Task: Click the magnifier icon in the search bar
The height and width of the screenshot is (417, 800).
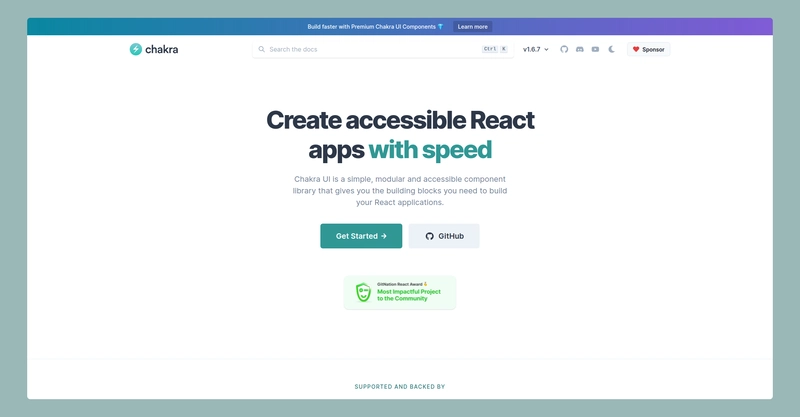Action: [x=262, y=49]
